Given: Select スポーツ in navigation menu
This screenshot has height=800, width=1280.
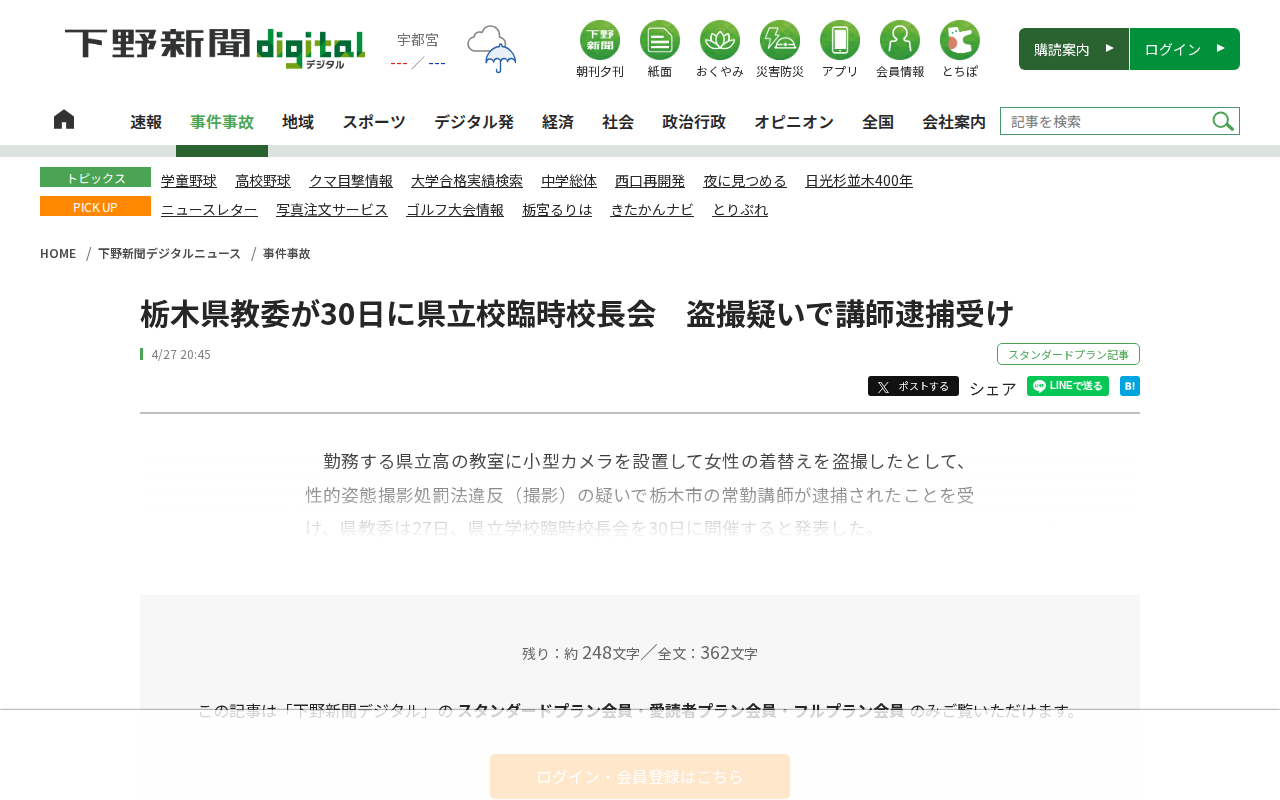Looking at the screenshot, I should click(x=374, y=121).
